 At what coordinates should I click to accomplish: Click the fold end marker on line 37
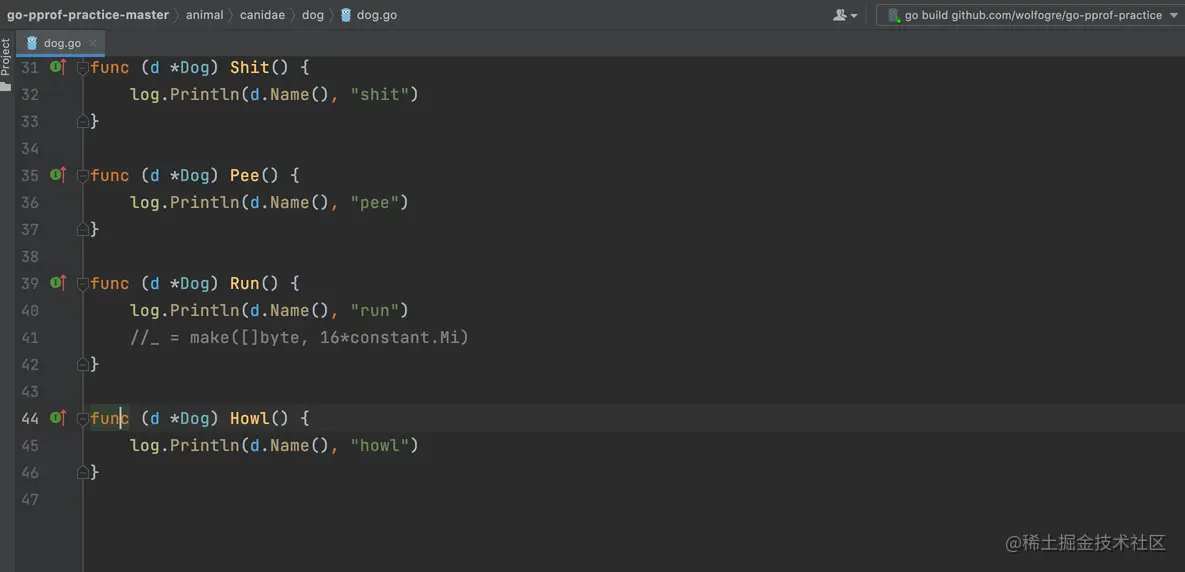(83, 229)
